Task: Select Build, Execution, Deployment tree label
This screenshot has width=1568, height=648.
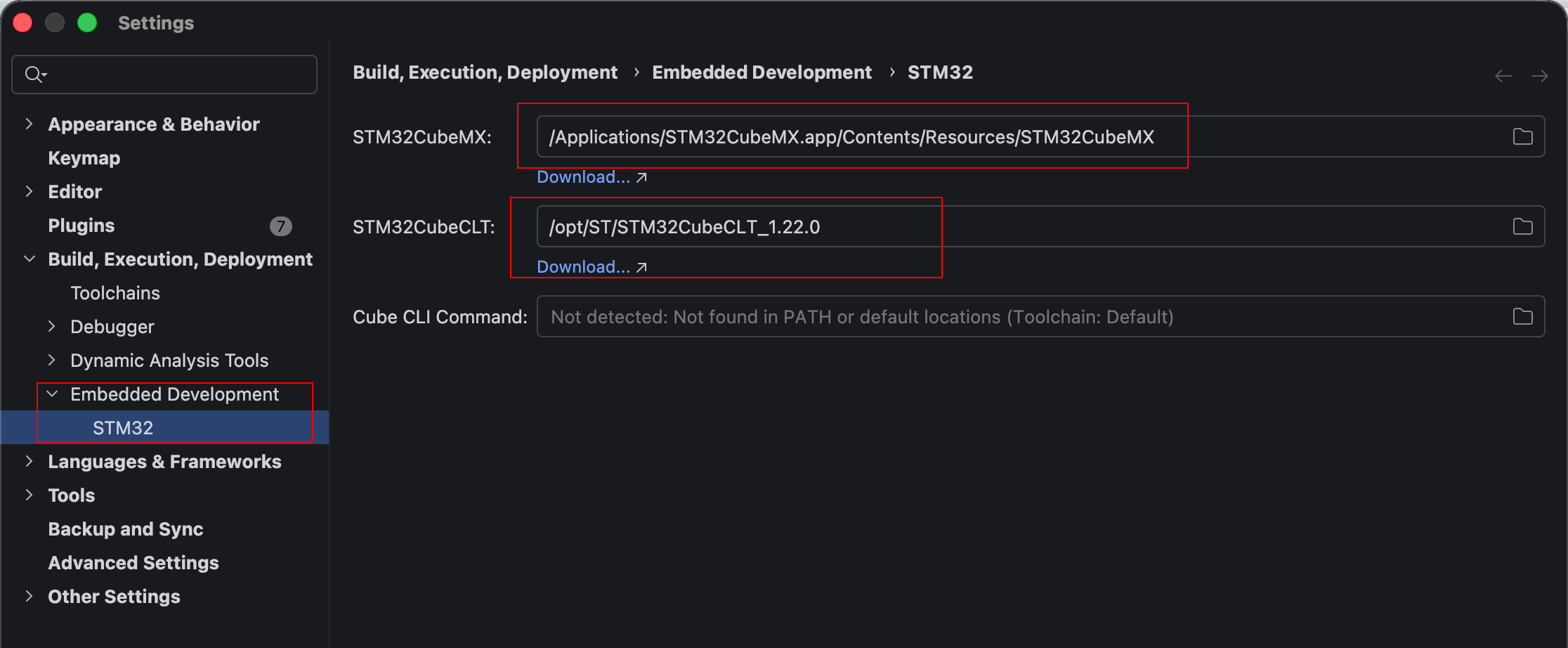Action: click(180, 259)
